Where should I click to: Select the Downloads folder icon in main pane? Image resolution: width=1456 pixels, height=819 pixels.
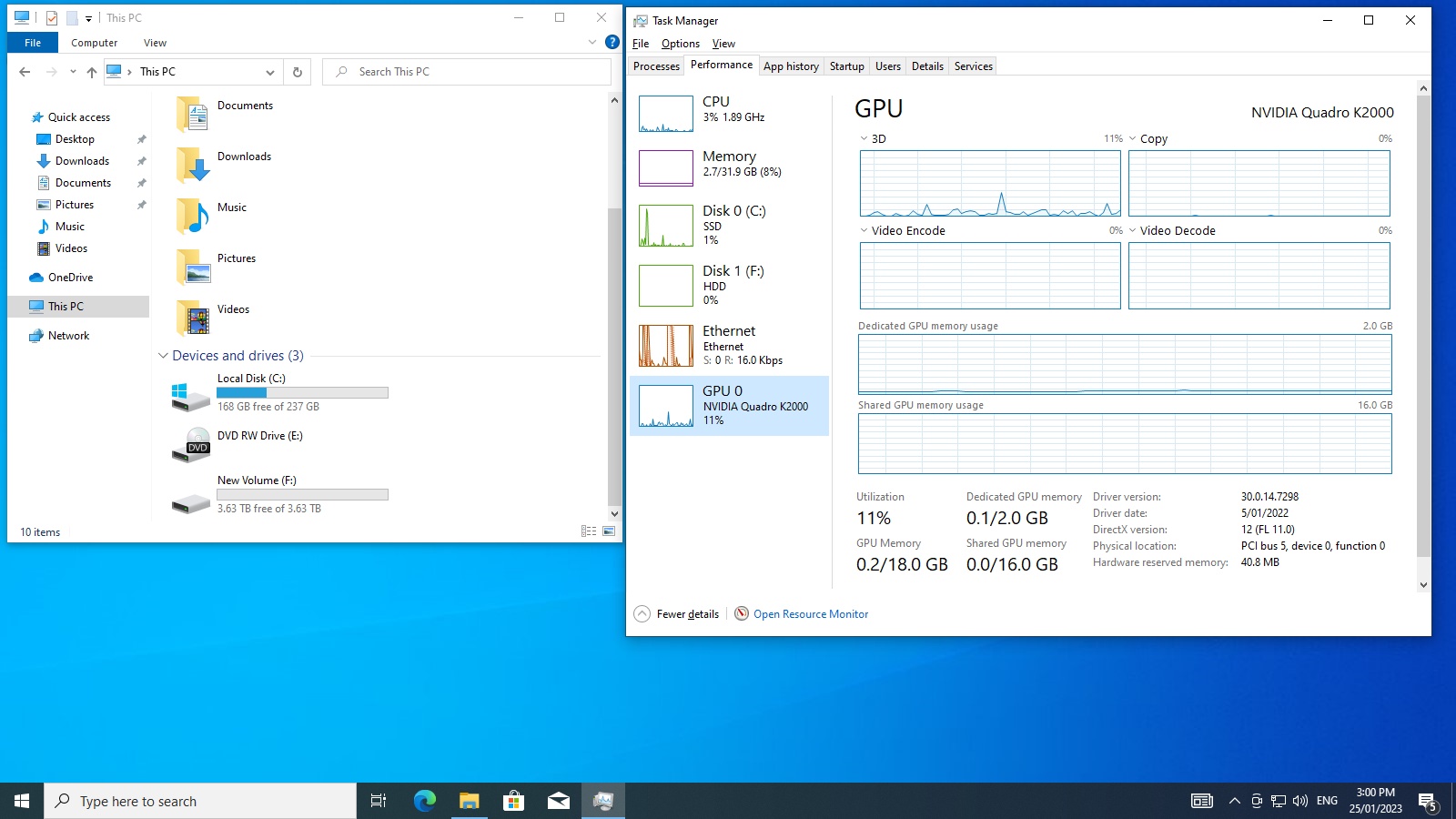(192, 166)
